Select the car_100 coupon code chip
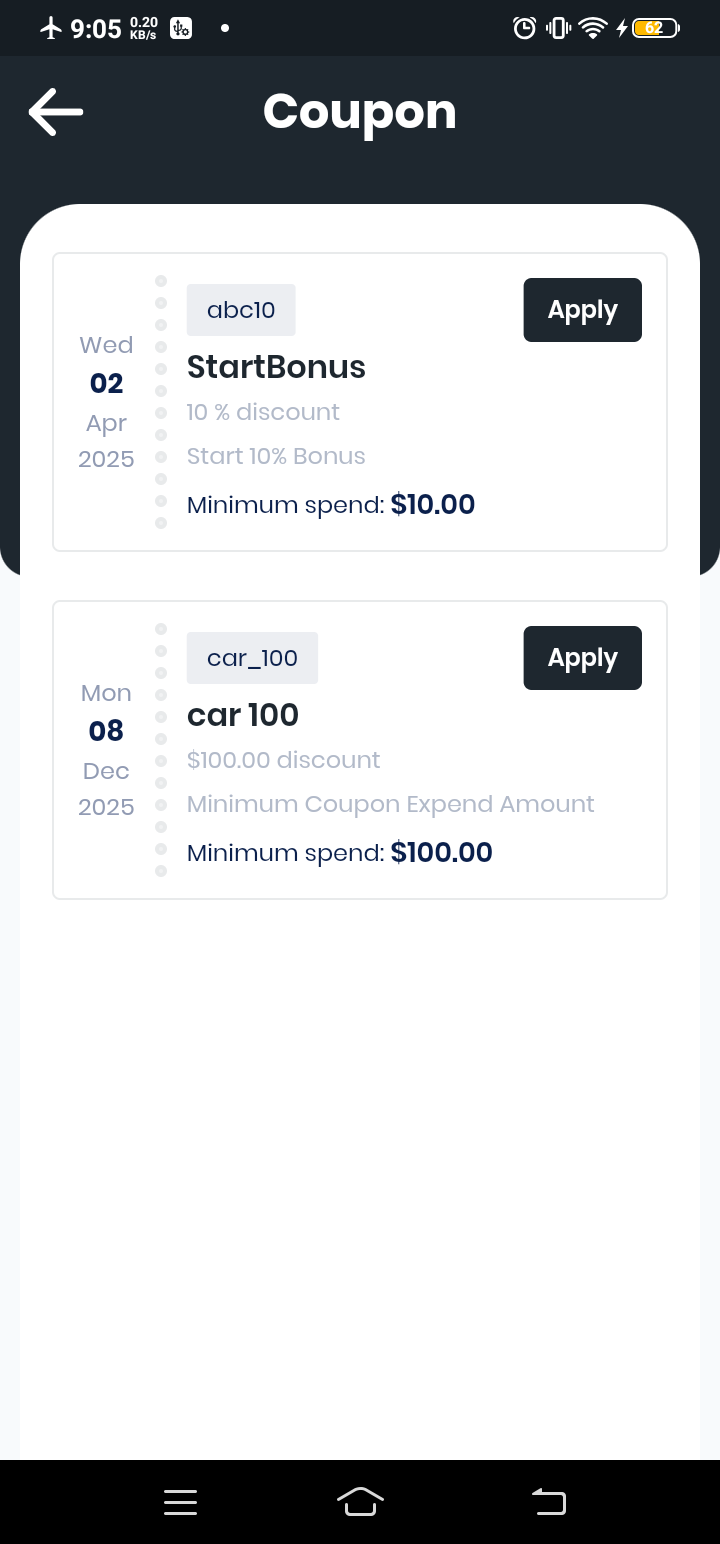Image resolution: width=720 pixels, height=1544 pixels. pos(252,658)
